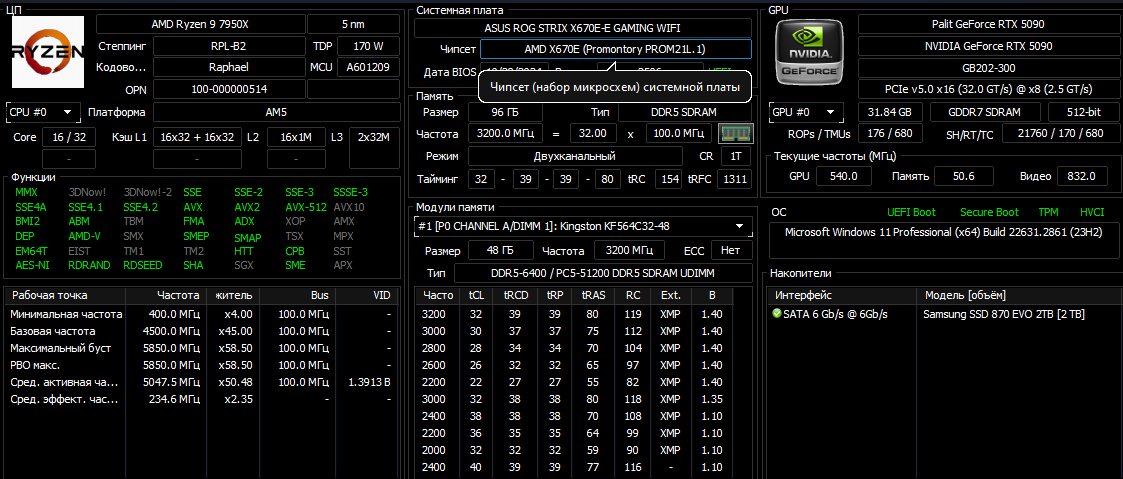Click the Ryzen processor logo
This screenshot has height=479, width=1123.
48,52
